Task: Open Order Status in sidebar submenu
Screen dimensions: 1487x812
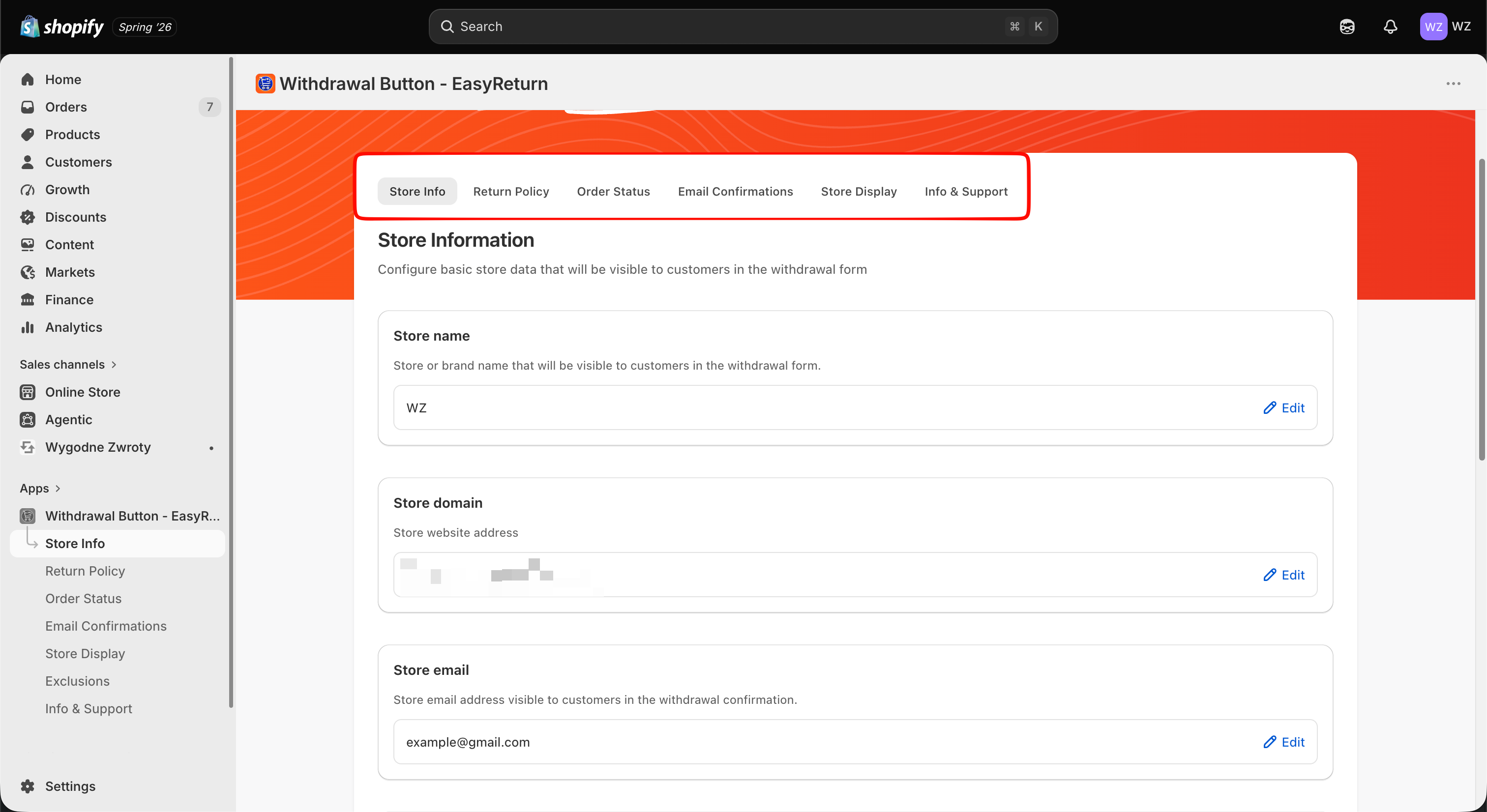Action: [x=83, y=599]
